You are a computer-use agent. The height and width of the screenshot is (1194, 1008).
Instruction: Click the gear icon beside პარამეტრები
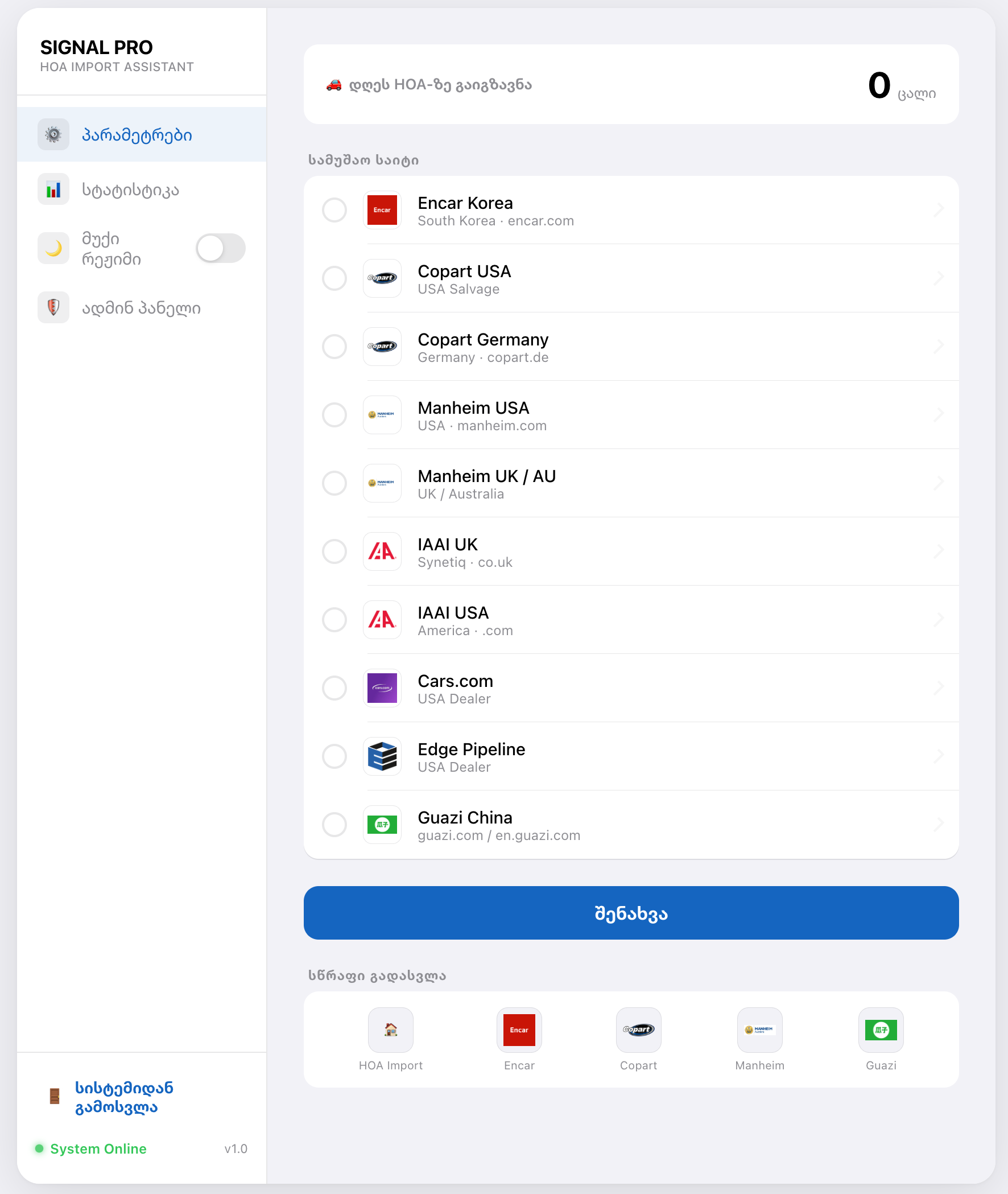(53, 134)
